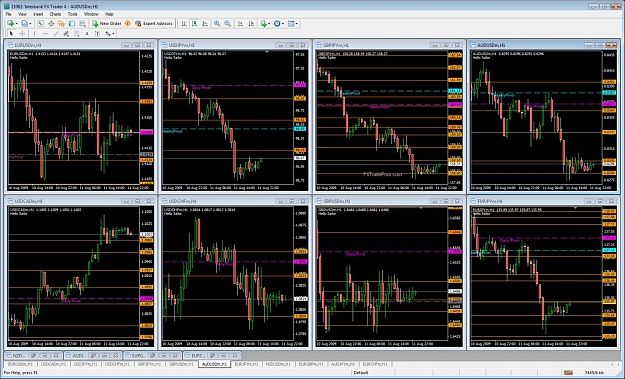Zoom out on the chart
This screenshot has width=625, height=379.
coord(228,24)
